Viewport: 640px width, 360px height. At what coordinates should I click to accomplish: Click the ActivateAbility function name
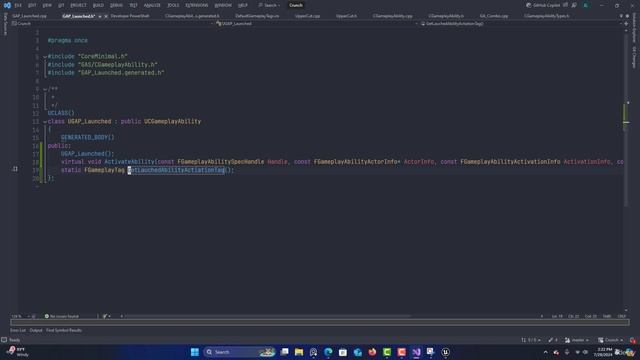129,162
